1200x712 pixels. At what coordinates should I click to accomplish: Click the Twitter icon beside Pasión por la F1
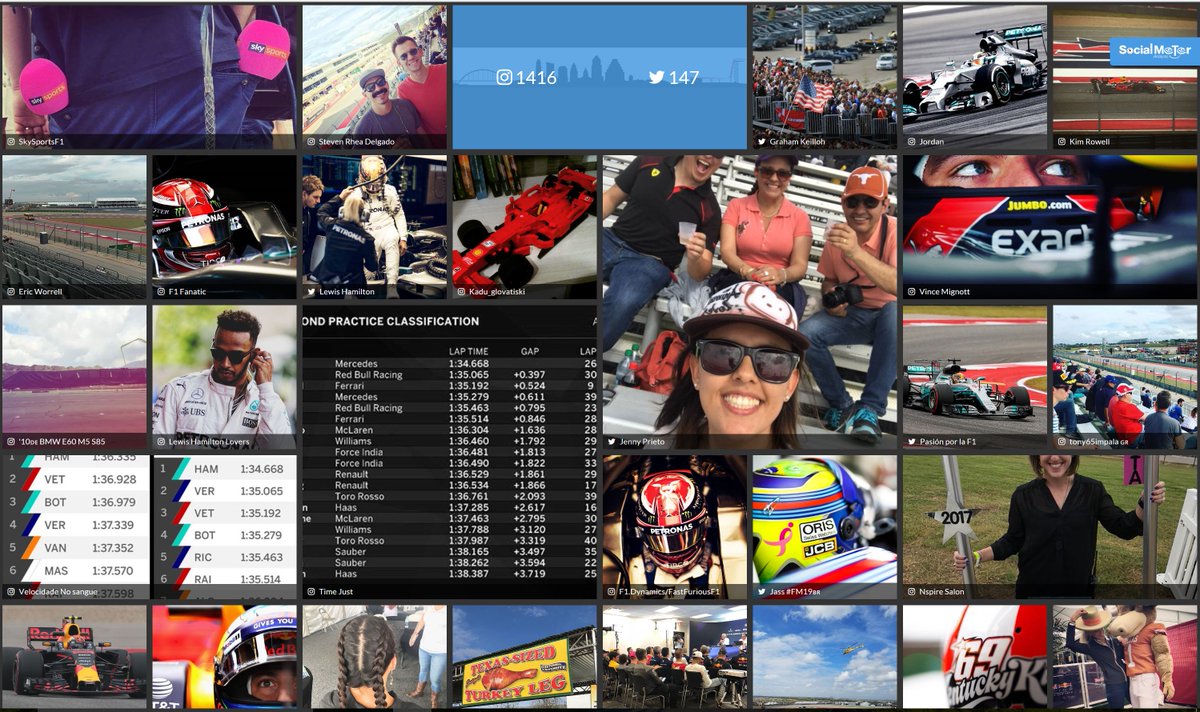coord(911,442)
